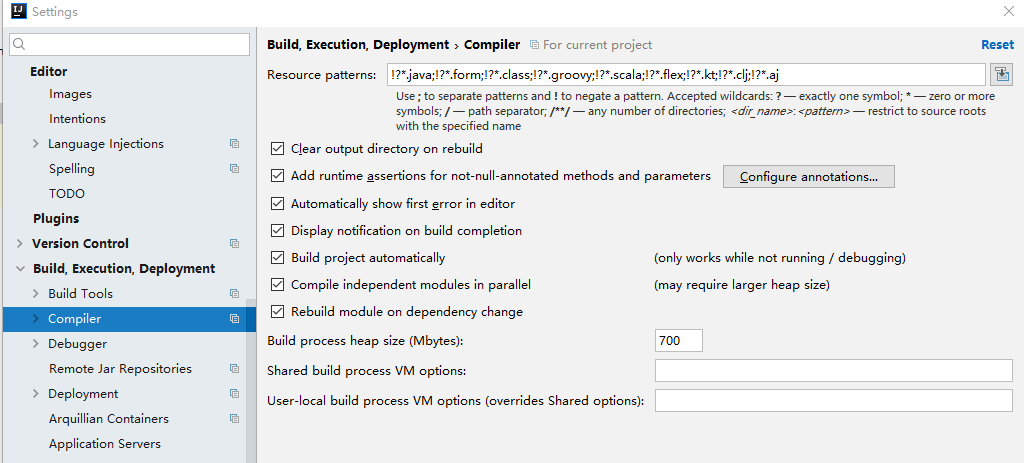Click the project-level icon beside Arquillian Containers
This screenshot has height=463, width=1024.
coord(234,419)
